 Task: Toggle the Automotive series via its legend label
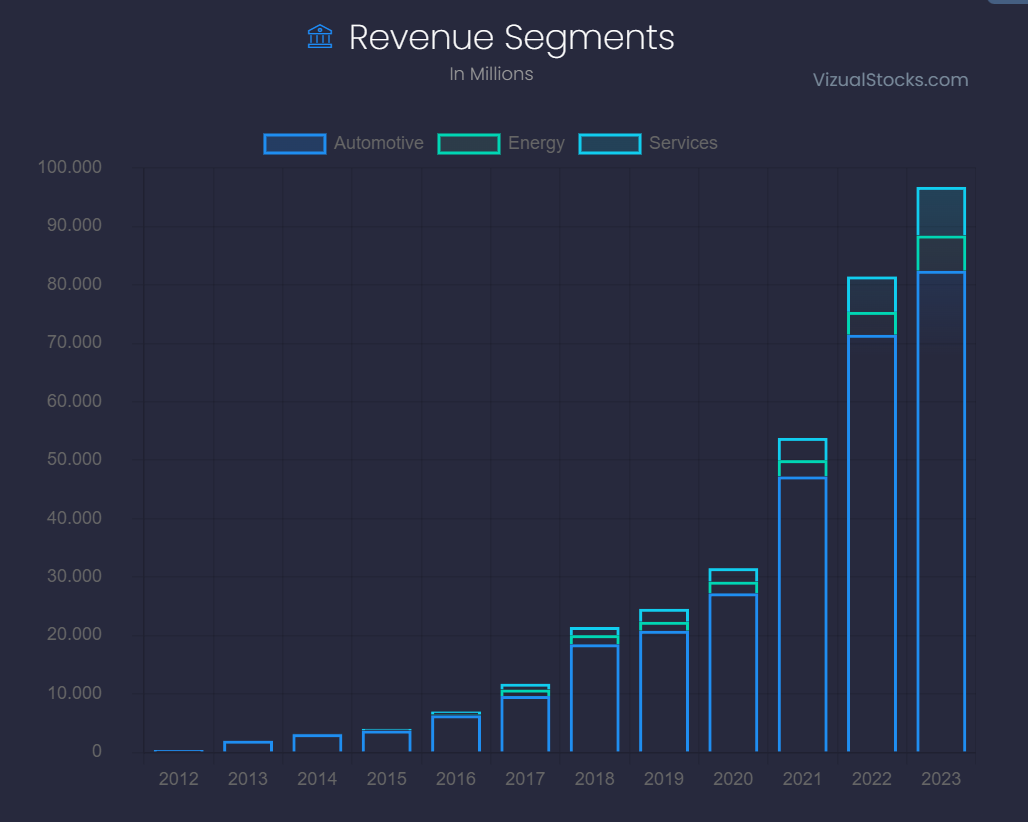pos(378,143)
